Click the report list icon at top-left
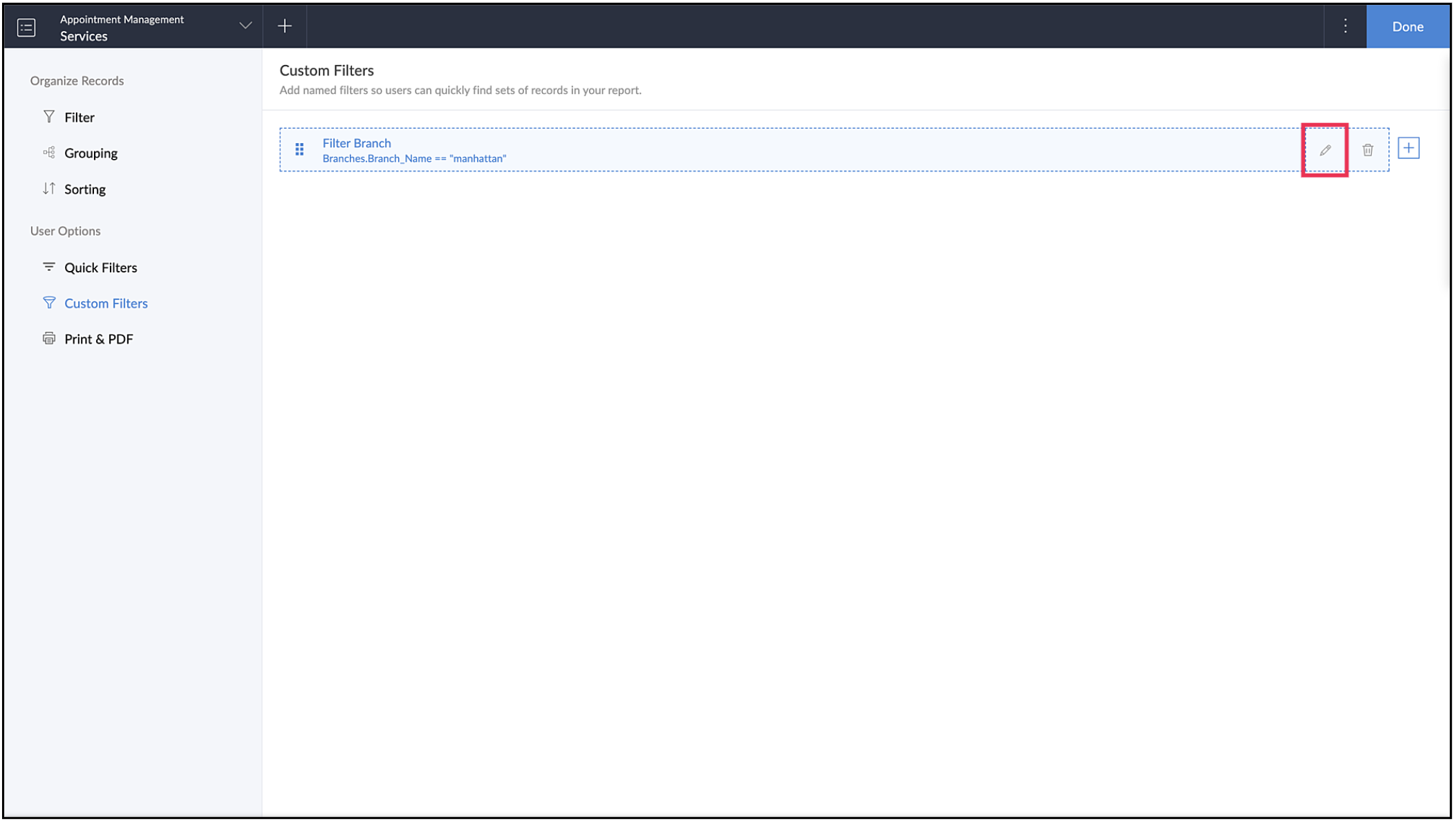The width and height of the screenshot is (1456, 824). [26, 27]
